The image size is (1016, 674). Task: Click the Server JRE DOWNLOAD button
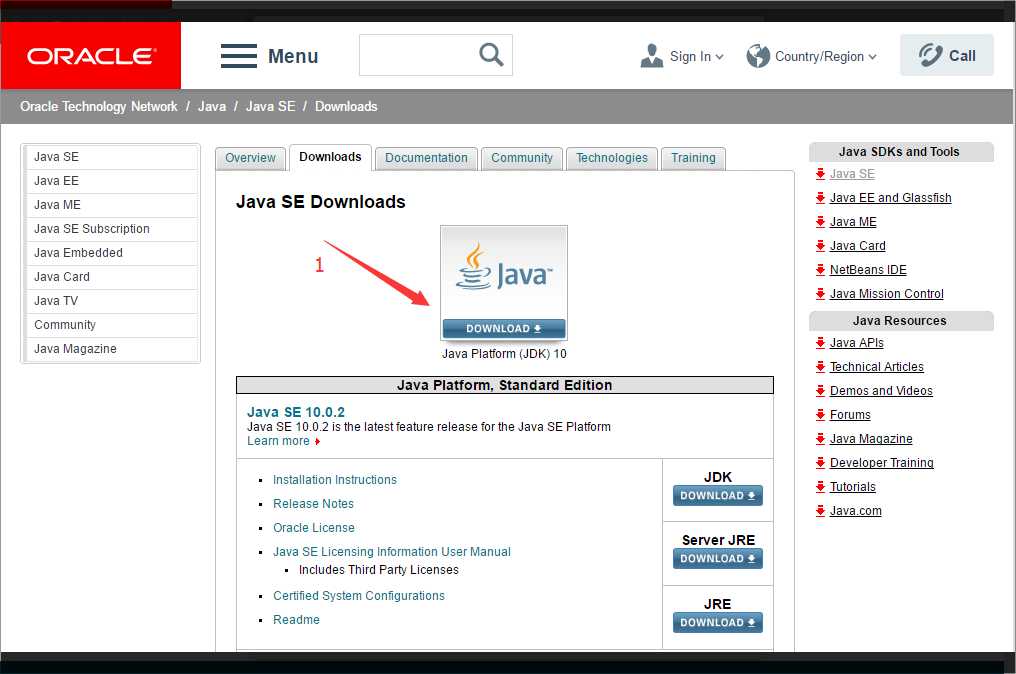pyautogui.click(x=717, y=559)
